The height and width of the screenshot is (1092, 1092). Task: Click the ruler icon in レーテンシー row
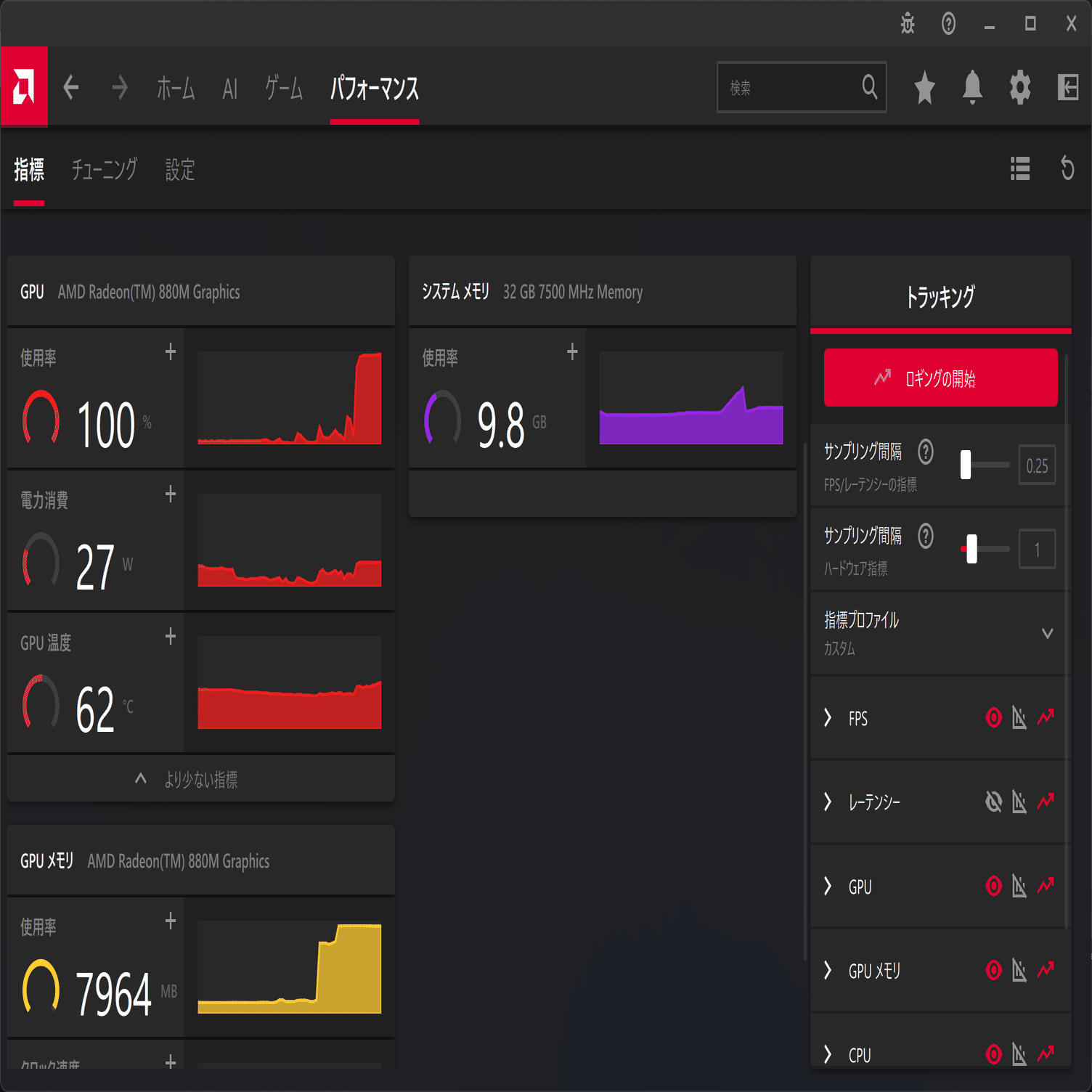click(x=1019, y=802)
